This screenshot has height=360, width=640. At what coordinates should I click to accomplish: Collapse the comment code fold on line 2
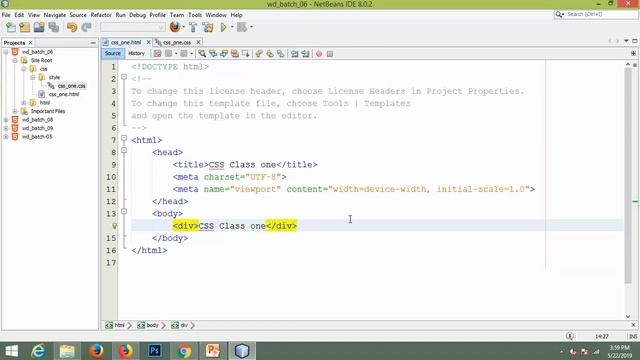tap(124, 77)
